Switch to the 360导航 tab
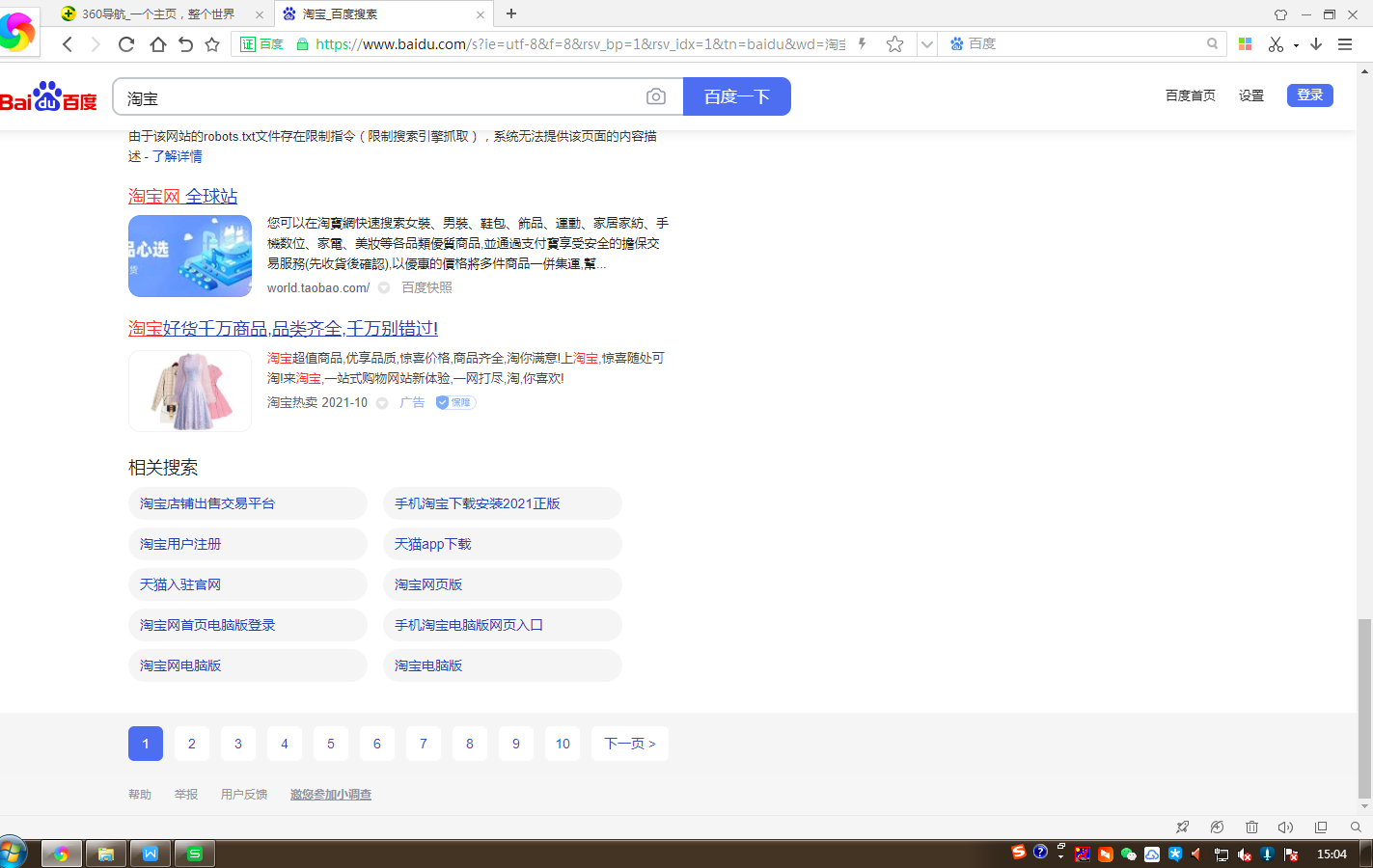 click(x=158, y=14)
